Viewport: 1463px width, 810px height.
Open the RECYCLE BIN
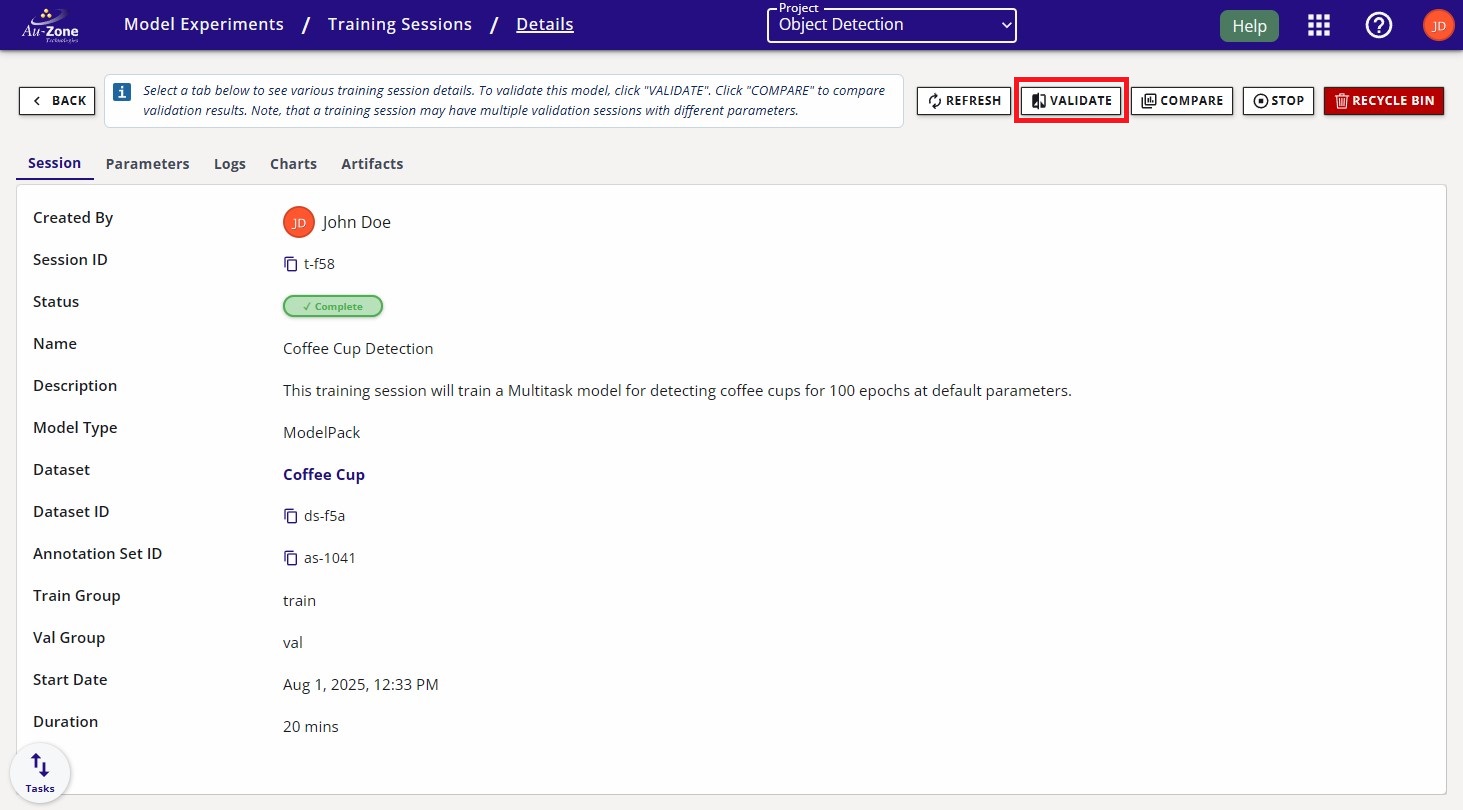[1383, 100]
